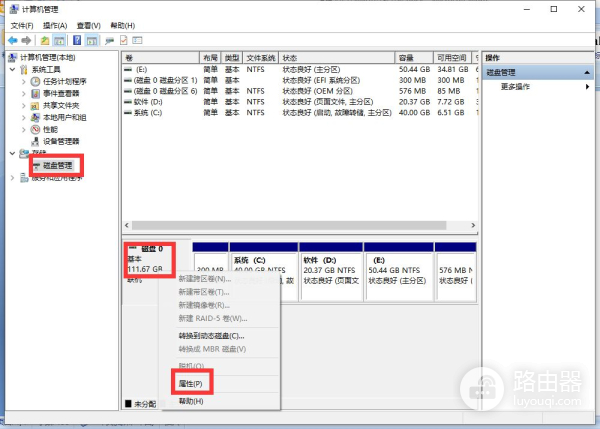
Task: Click the 磁盘管理 header in the actions pane
Action: pos(538,72)
